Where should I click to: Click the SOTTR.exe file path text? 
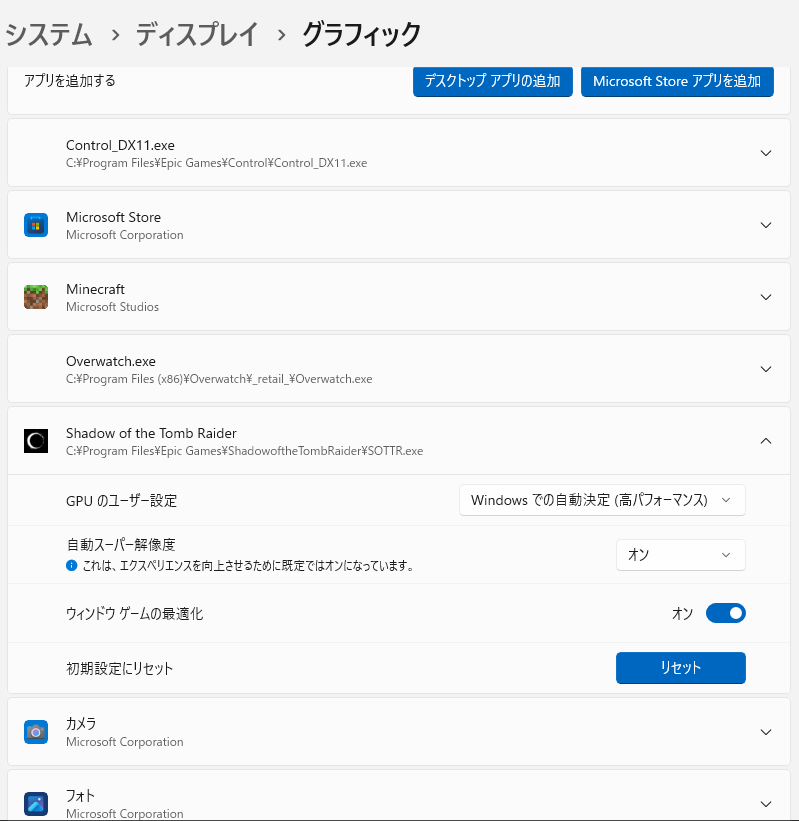[245, 451]
